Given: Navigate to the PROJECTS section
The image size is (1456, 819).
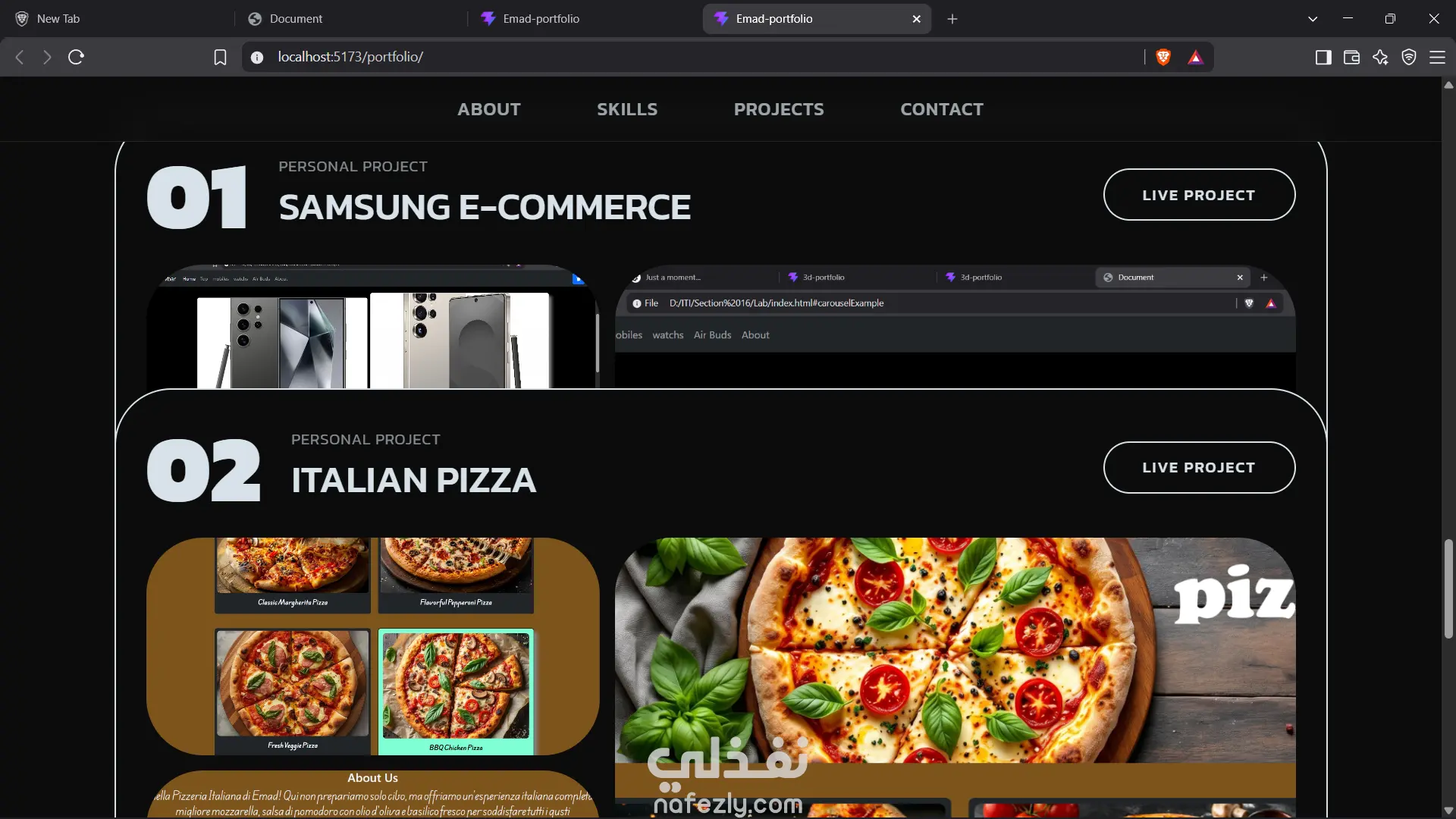Looking at the screenshot, I should [x=779, y=109].
